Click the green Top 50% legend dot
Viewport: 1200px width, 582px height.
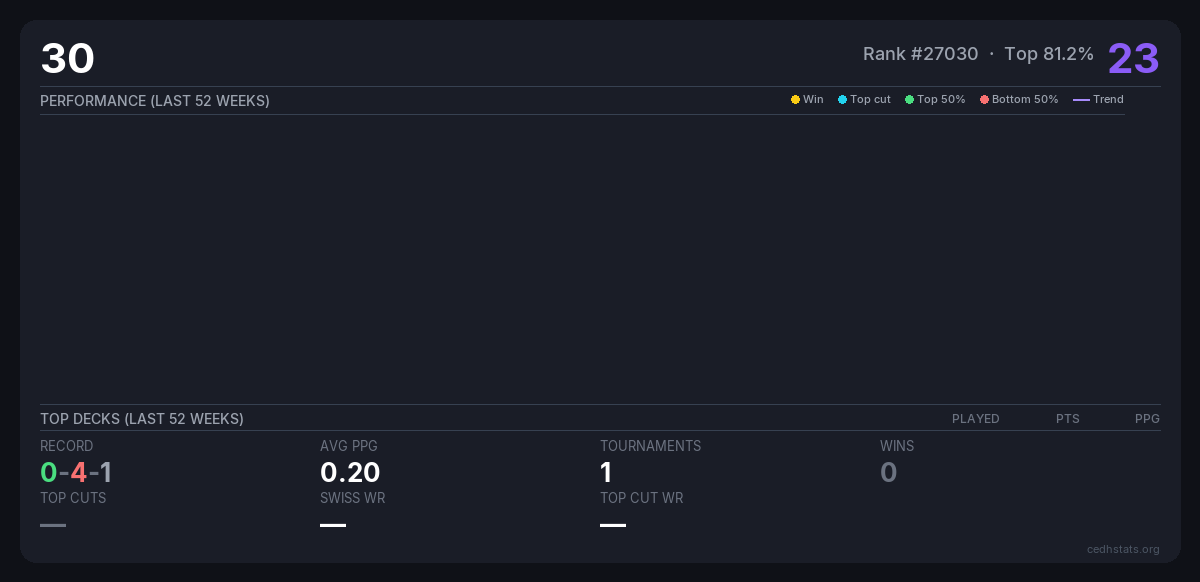[x=909, y=100]
